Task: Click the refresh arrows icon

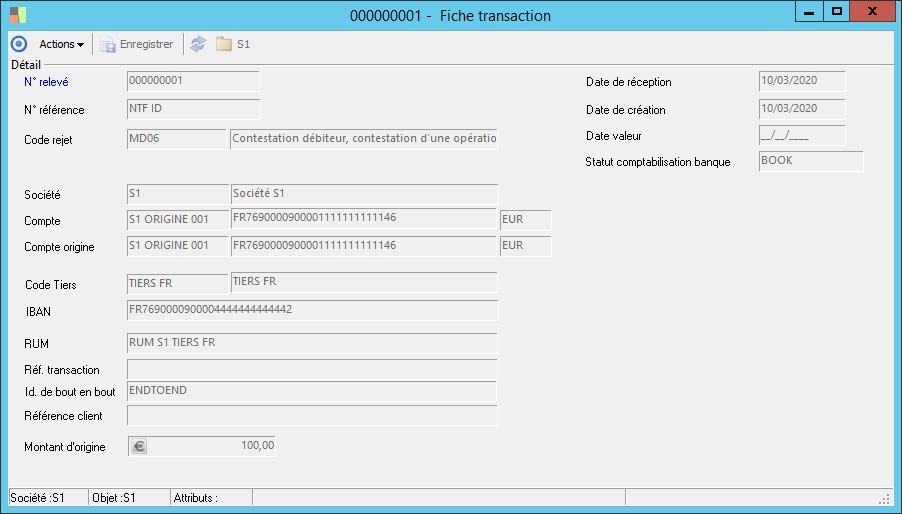Action: point(198,44)
